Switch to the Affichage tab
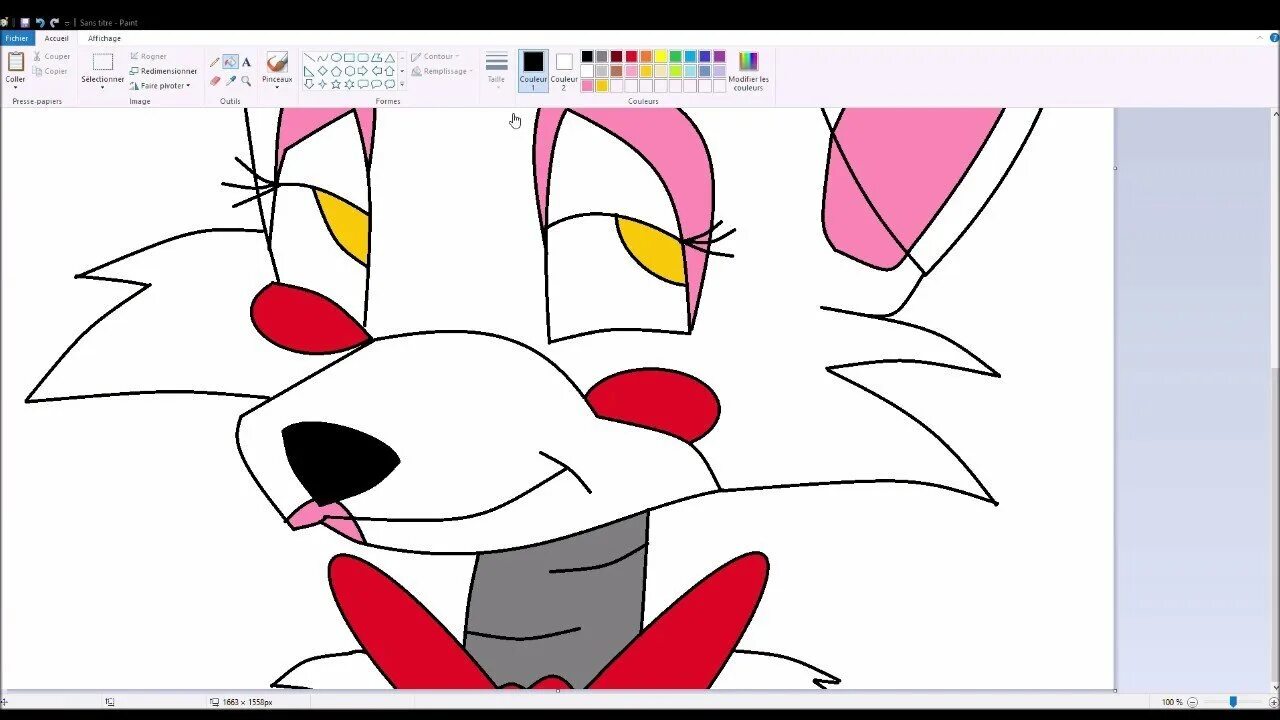The width and height of the screenshot is (1280, 720). [104, 38]
